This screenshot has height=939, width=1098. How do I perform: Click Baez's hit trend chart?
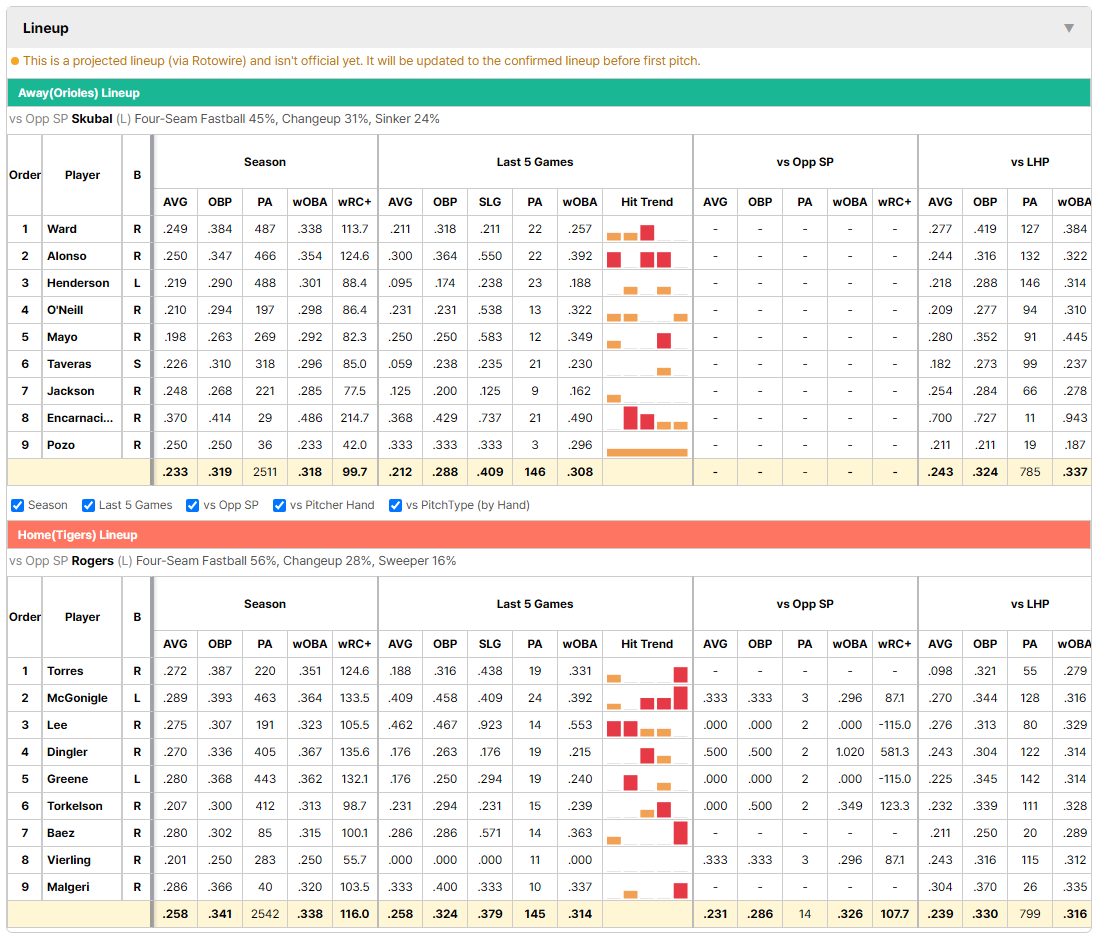coord(647,833)
